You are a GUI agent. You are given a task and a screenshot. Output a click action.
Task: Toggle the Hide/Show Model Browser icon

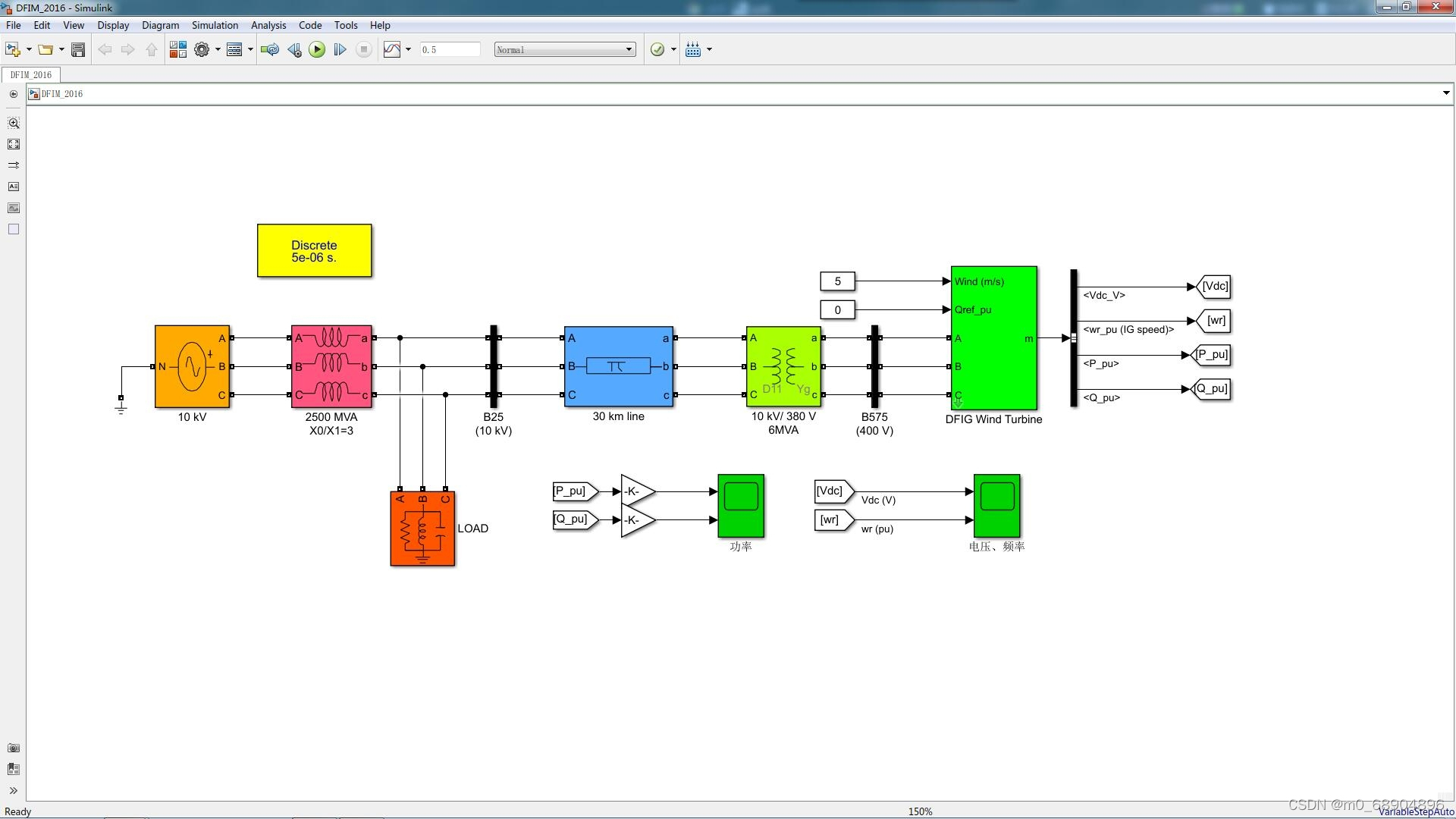[13, 791]
